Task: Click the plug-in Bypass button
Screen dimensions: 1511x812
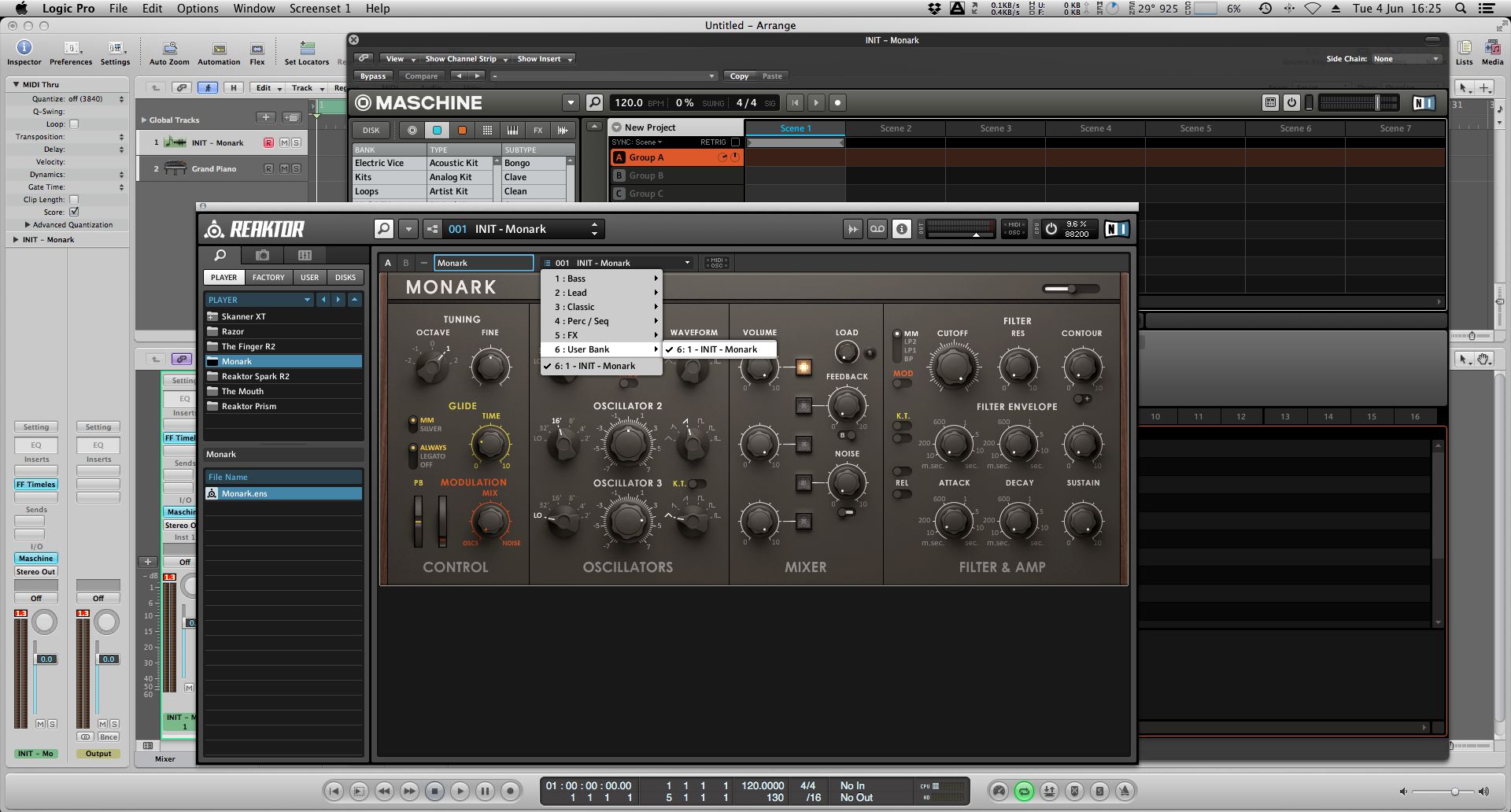Action: pos(373,76)
